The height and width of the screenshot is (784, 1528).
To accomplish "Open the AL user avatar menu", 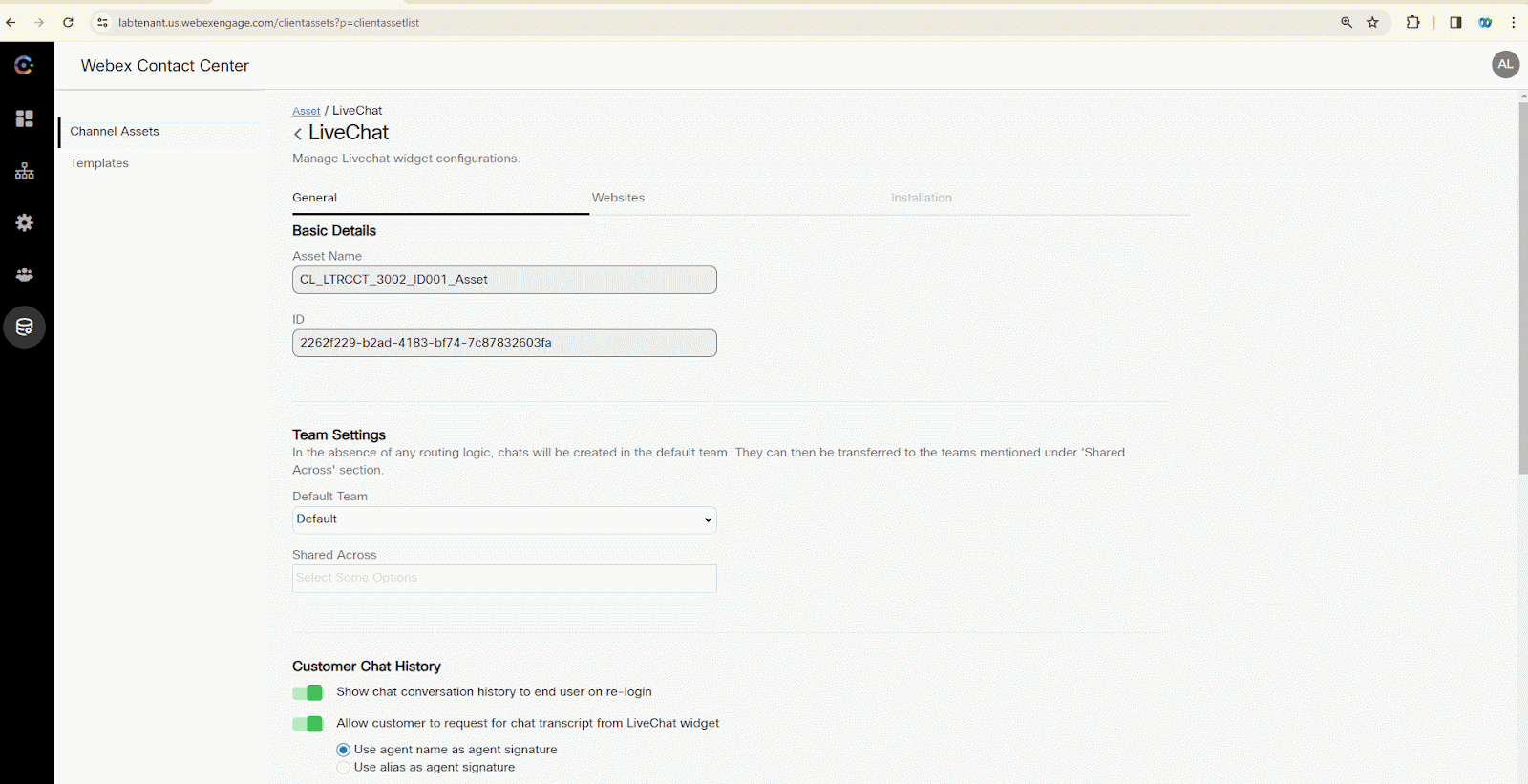I will pyautogui.click(x=1505, y=65).
